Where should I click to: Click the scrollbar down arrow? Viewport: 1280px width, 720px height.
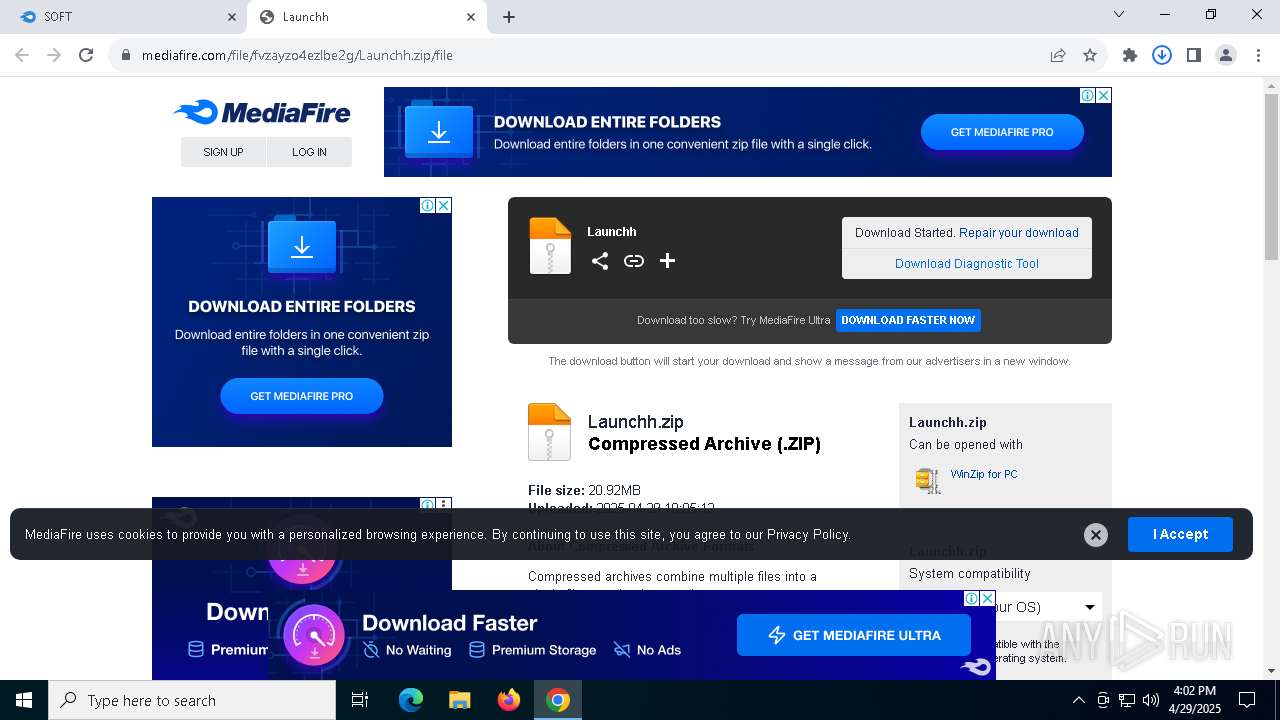[x=1271, y=671]
